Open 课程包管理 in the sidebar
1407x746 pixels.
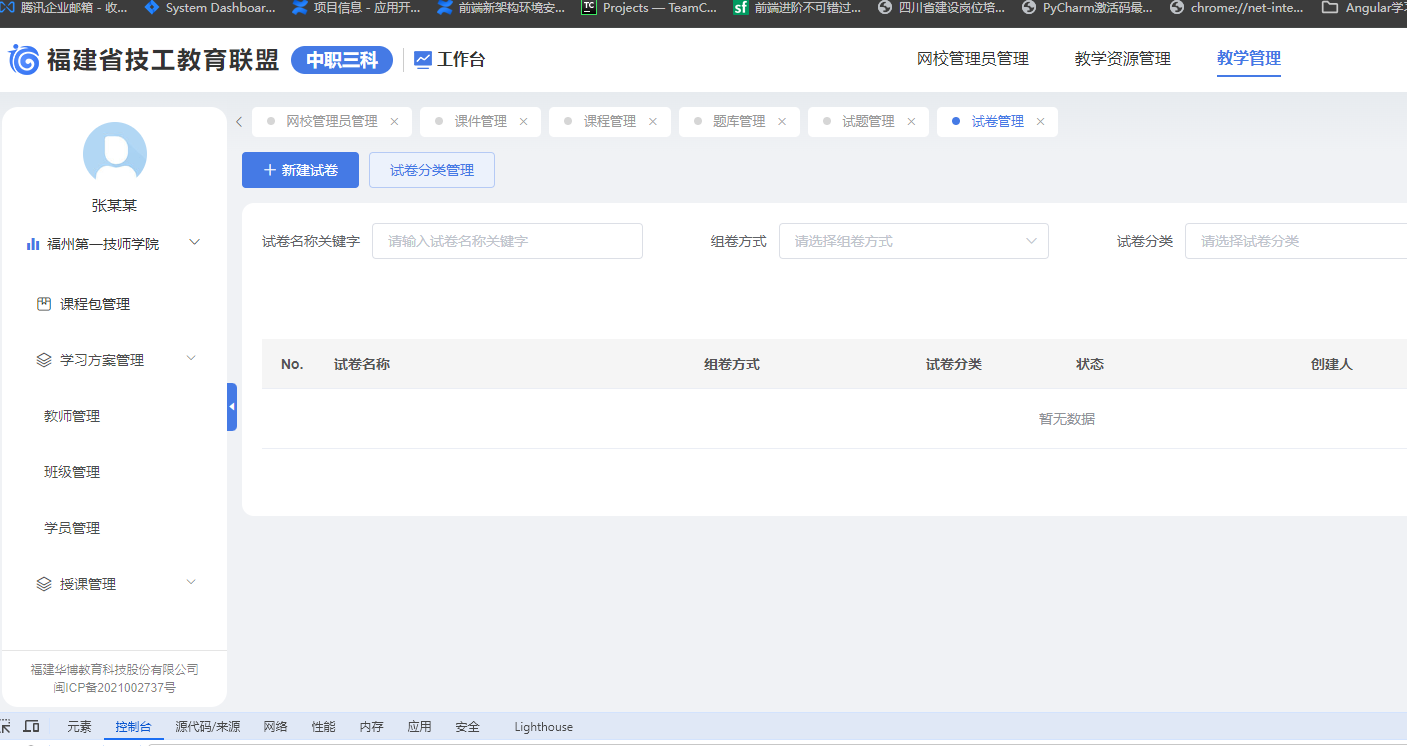(x=95, y=304)
